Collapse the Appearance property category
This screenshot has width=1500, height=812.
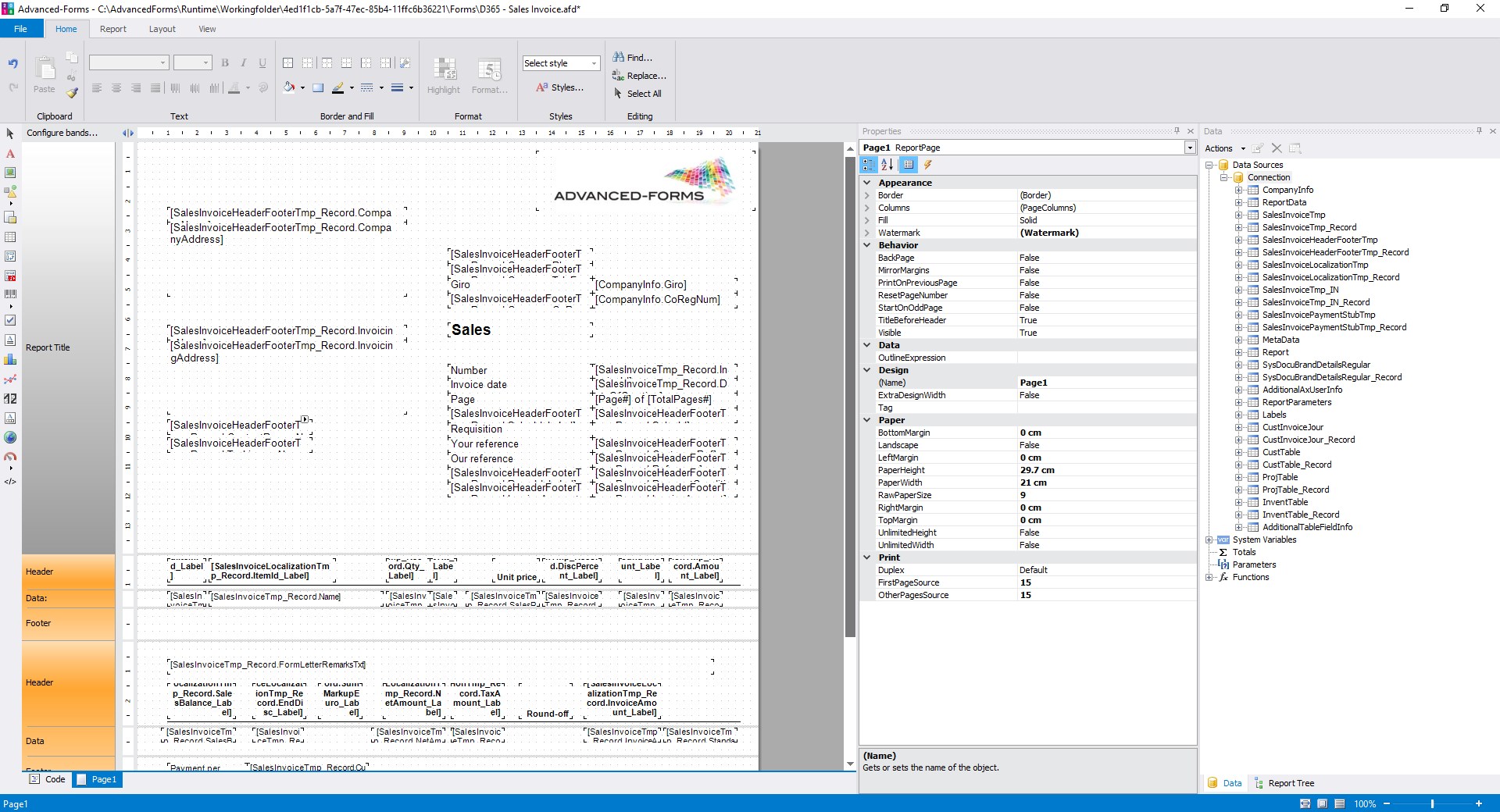[x=866, y=183]
